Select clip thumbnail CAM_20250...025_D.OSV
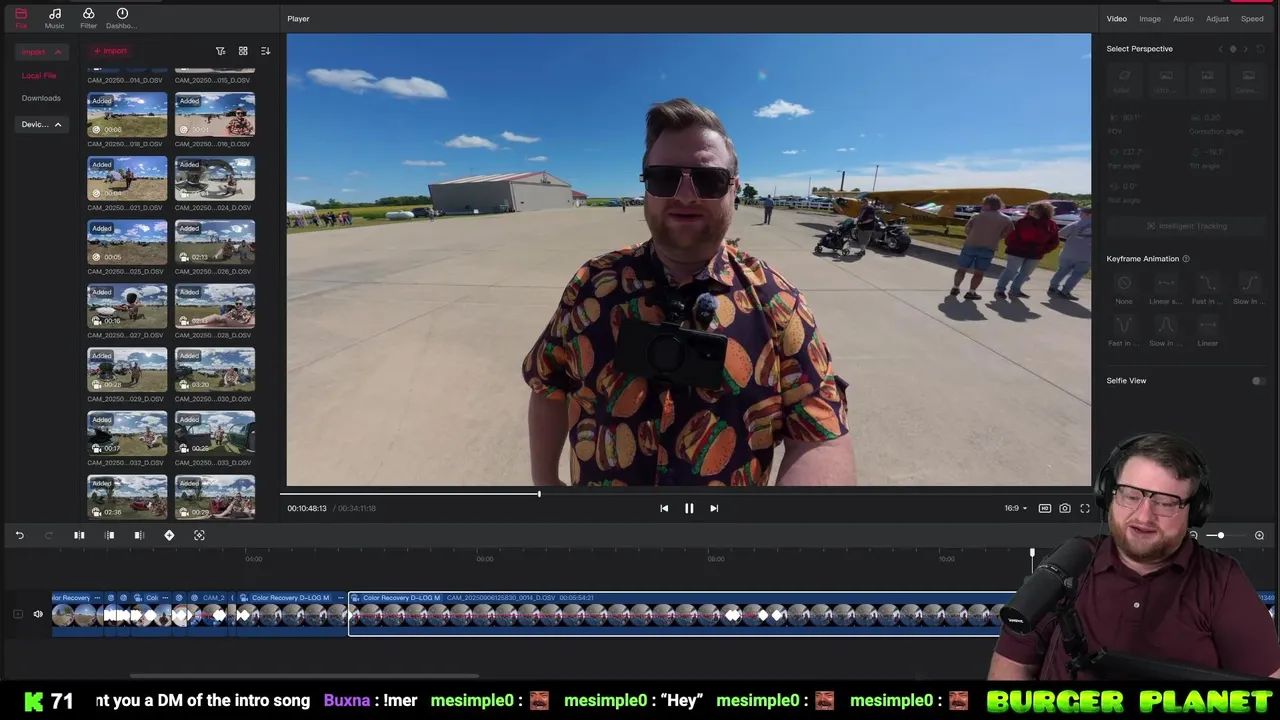Screen dimensions: 1280x720 (127, 243)
